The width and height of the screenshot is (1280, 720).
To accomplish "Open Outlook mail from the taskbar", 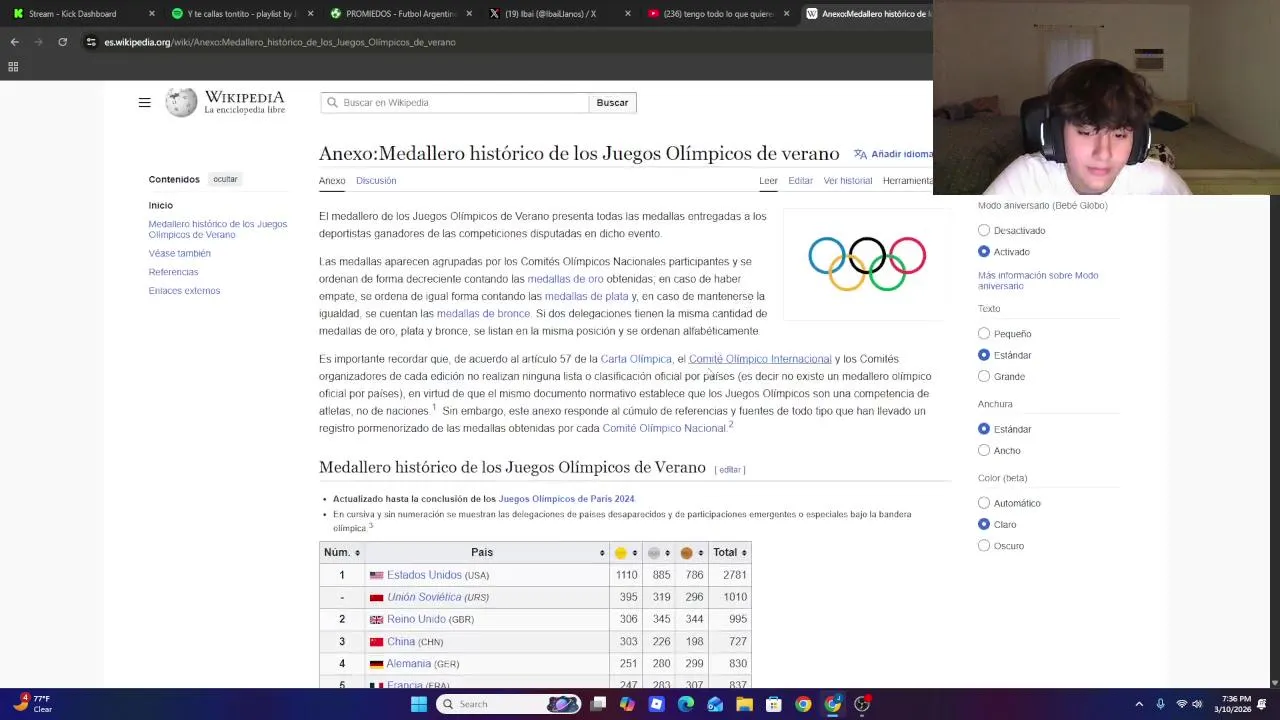I will pos(715,704).
